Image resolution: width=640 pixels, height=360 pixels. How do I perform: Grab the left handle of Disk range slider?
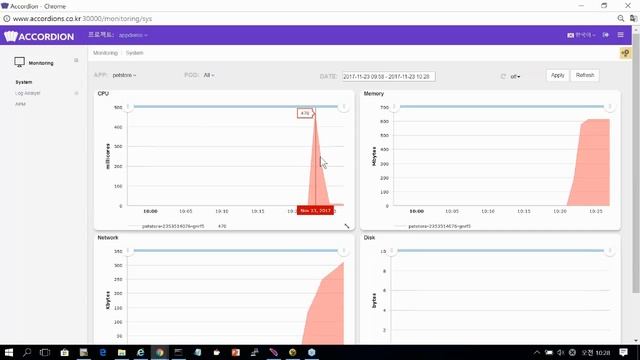(x=392, y=251)
